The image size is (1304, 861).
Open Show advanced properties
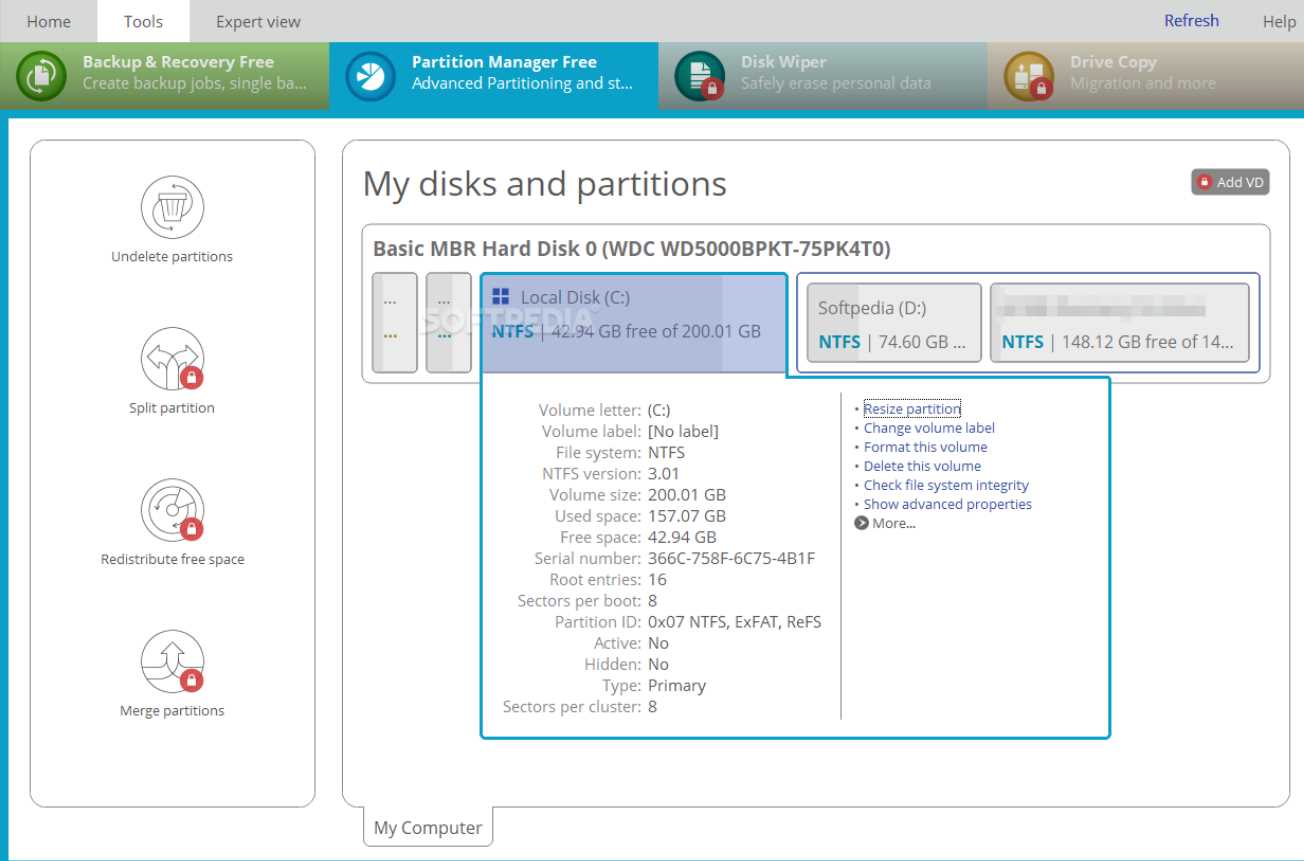pos(947,504)
